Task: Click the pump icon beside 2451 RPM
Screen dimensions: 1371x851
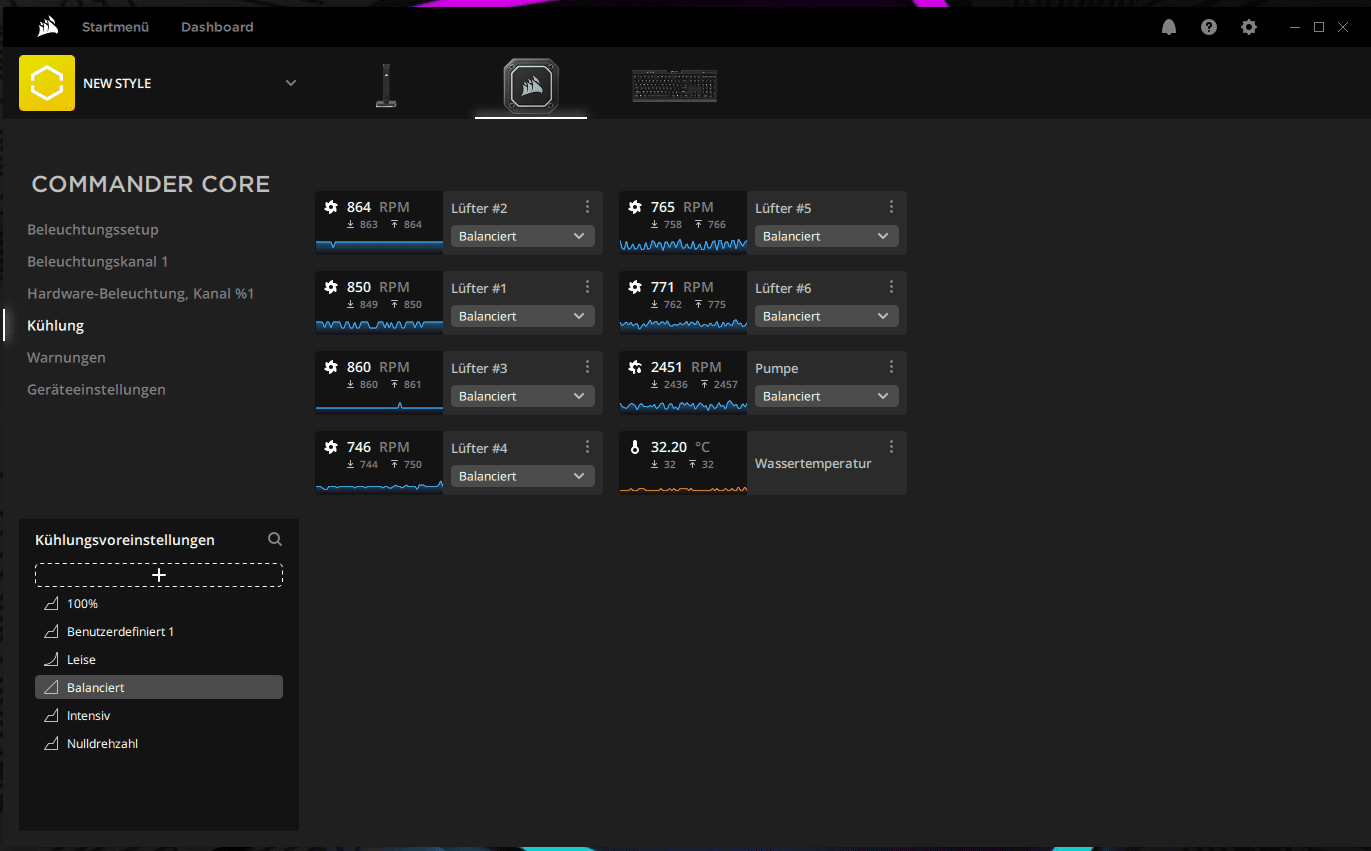Action: point(635,367)
